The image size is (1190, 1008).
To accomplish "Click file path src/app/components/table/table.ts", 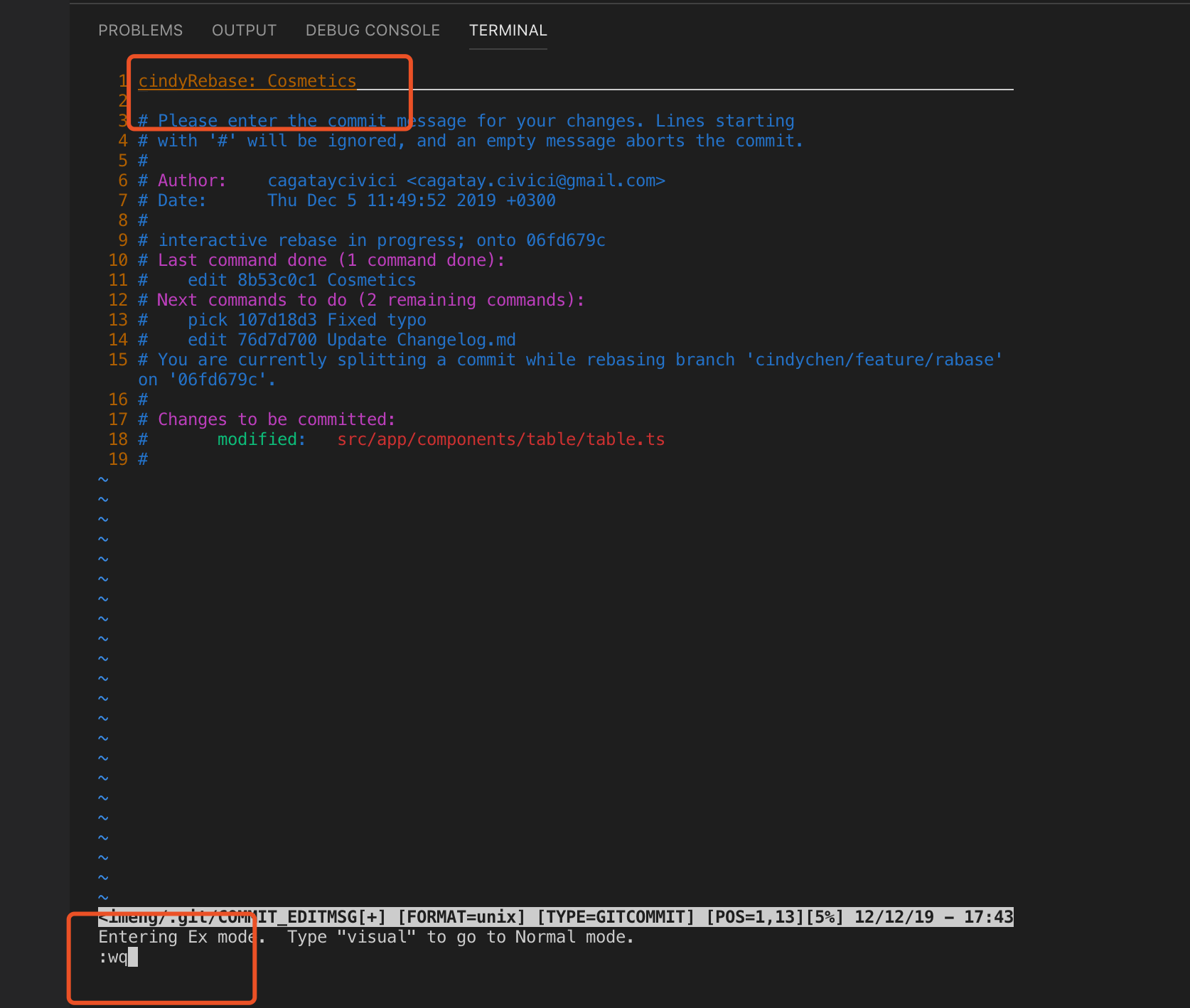I will pos(501,439).
